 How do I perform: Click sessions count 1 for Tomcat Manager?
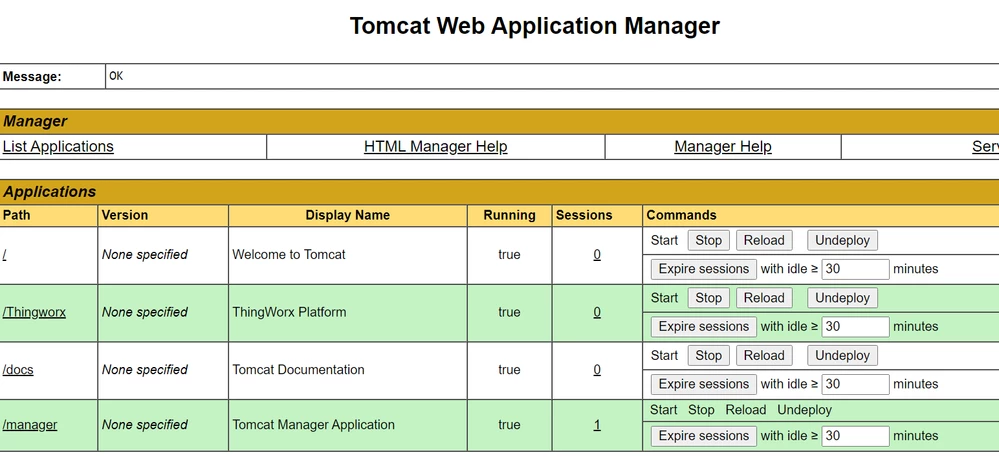tap(597, 425)
